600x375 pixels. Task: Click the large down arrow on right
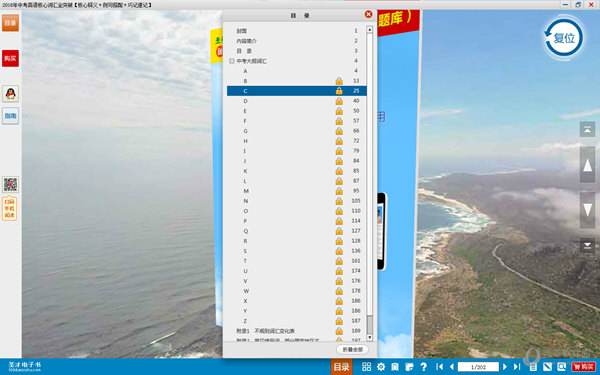(x=587, y=210)
